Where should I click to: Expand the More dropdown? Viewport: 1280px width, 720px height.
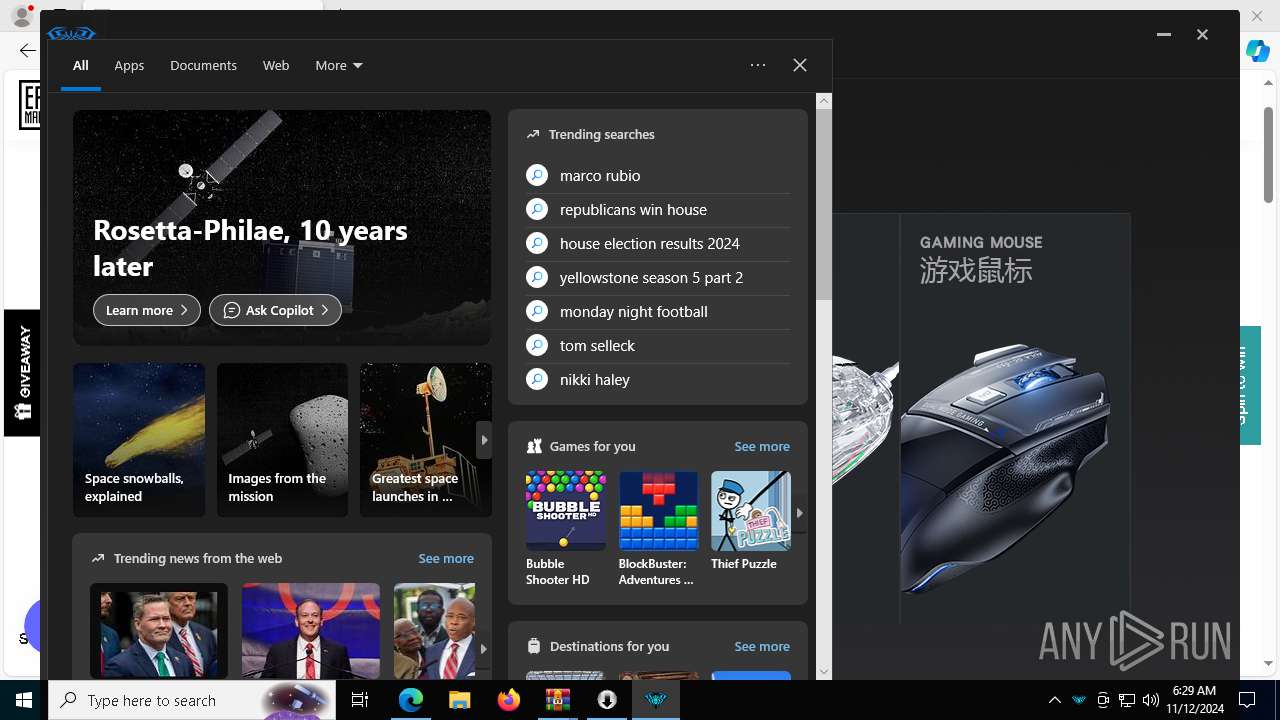(x=339, y=65)
